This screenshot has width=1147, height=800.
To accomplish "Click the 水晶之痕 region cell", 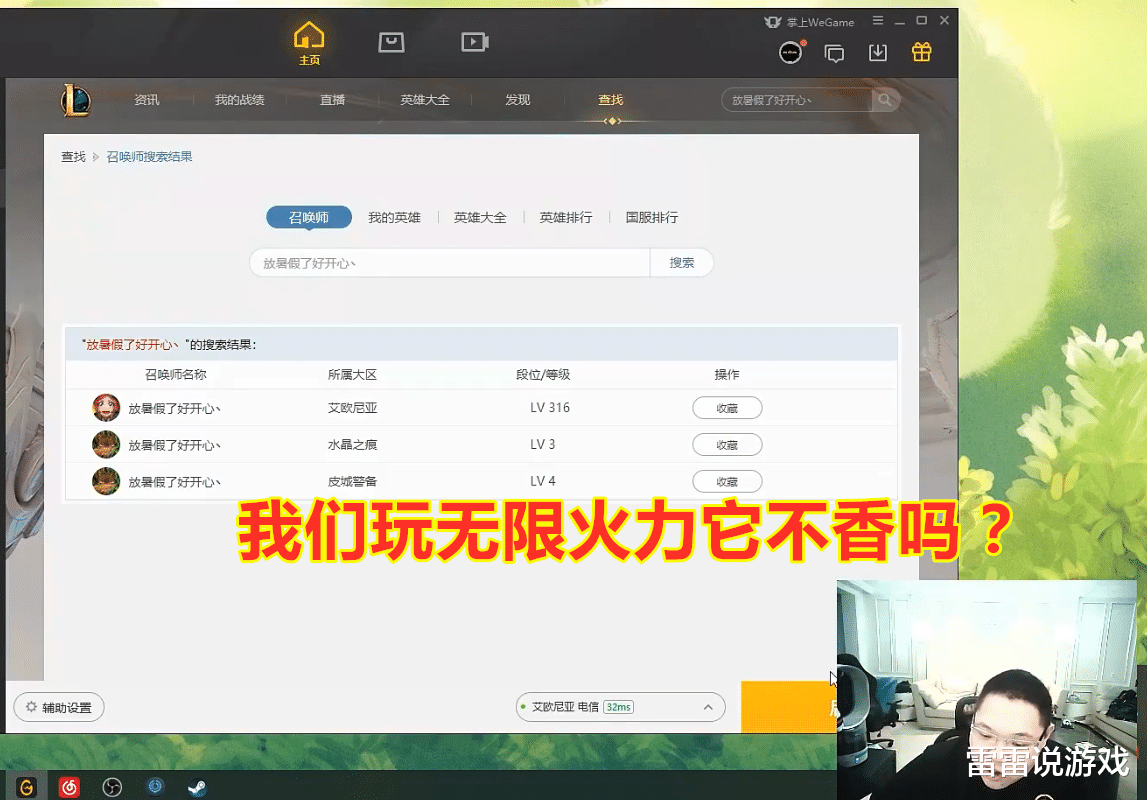I will 352,444.
